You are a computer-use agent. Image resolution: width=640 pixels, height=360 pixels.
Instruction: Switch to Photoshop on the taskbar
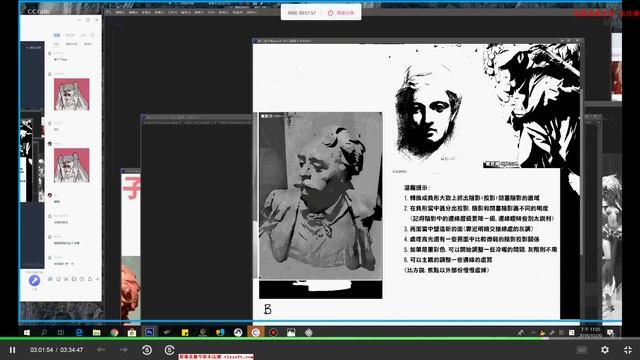click(x=149, y=332)
